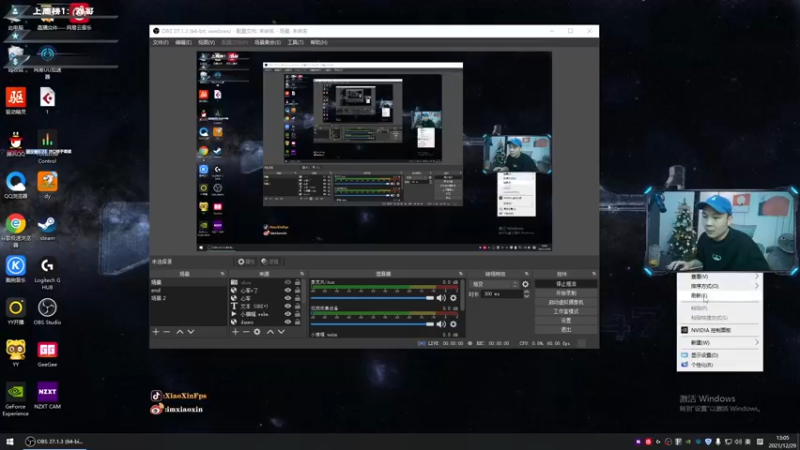Open the 腾讯QQ penguin desktop icon
The width and height of the screenshot is (800, 450).
pos(16,143)
